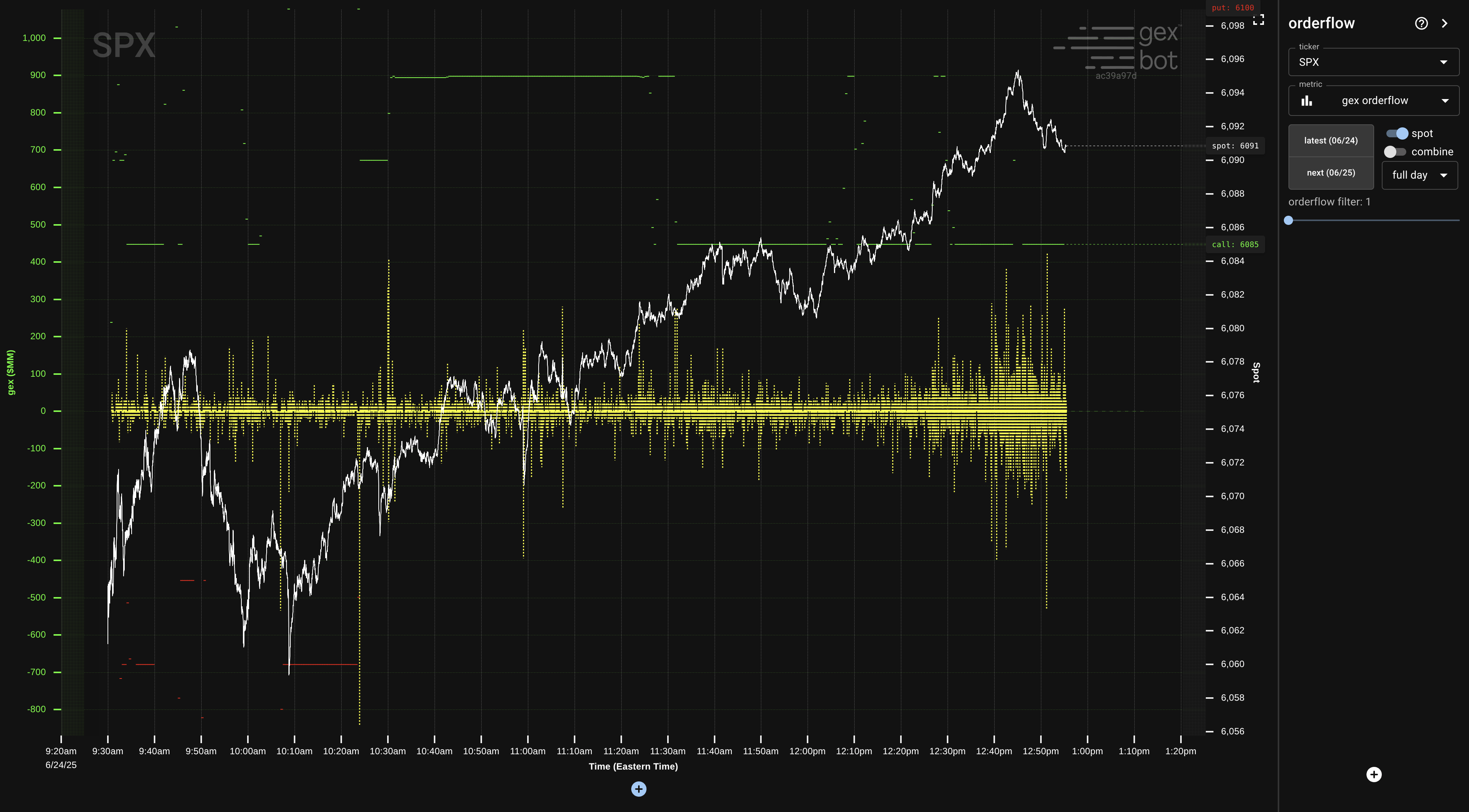The image size is (1469, 812).
Task: Collapse the orderflow panel with the chevron arrow
Action: (1445, 23)
